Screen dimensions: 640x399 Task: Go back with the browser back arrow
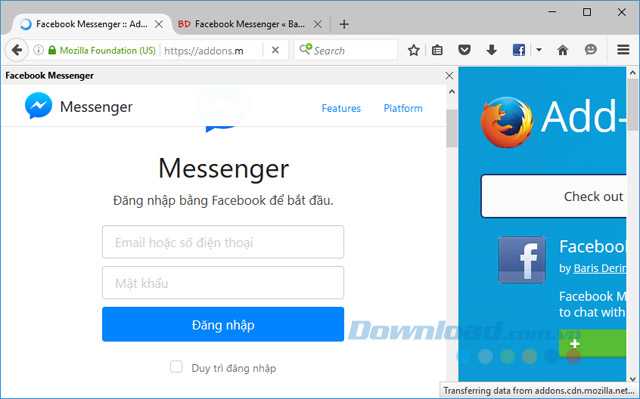pos(17,50)
